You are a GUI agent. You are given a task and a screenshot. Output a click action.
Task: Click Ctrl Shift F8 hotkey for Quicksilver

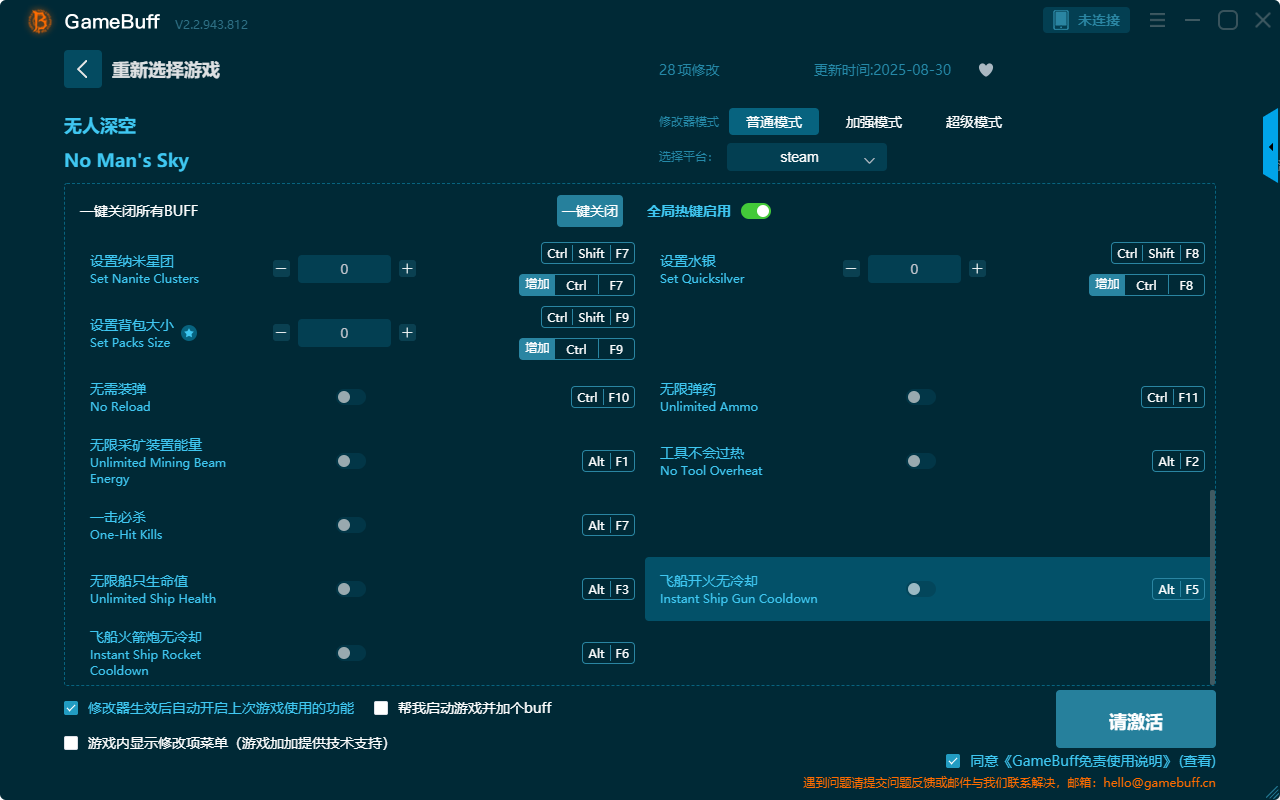(x=1158, y=253)
